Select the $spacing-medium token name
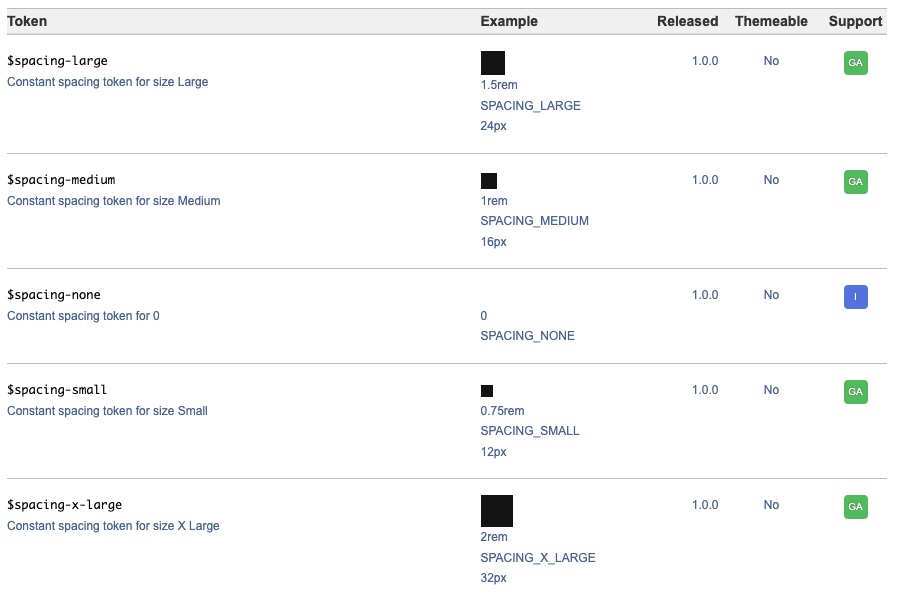This screenshot has width=900, height=601. (x=61, y=180)
